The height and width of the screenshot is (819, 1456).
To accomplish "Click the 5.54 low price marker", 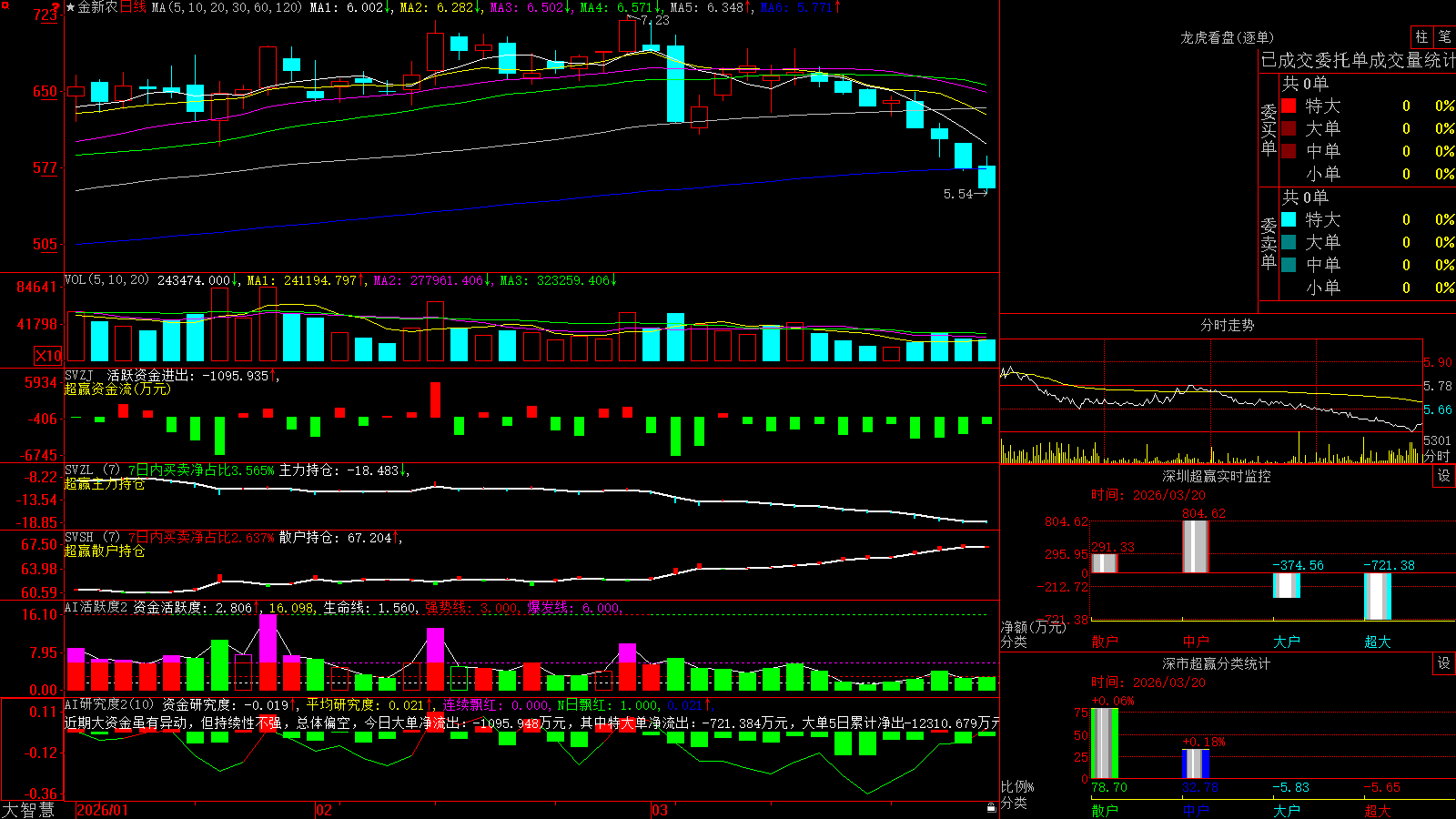I will point(957,194).
